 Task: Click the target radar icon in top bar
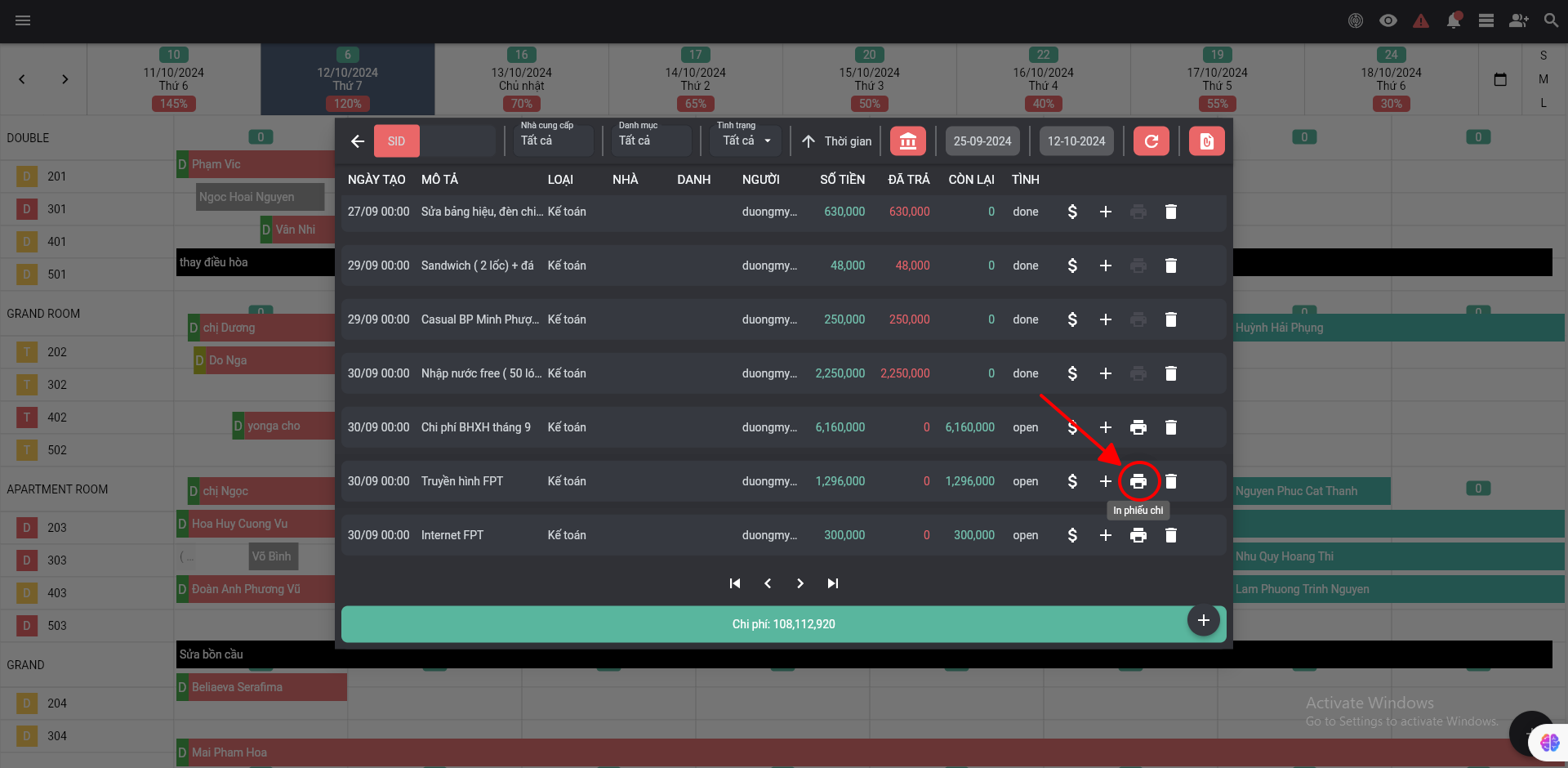pos(1356,20)
